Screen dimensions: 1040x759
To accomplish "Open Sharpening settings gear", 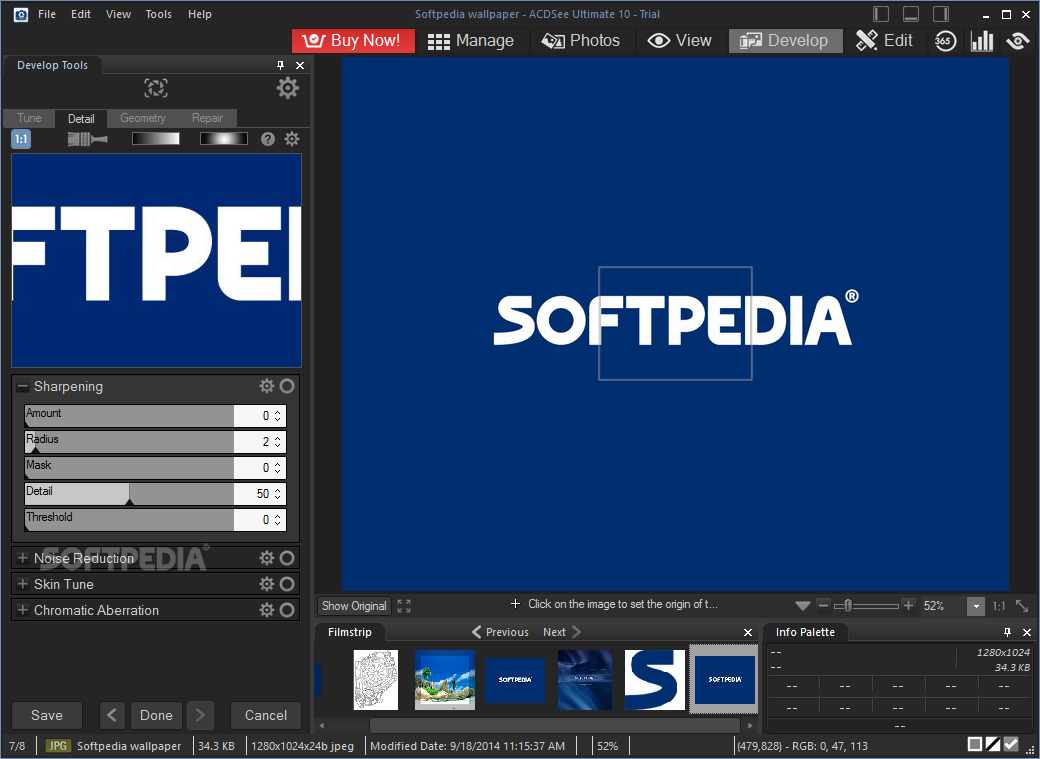I will point(267,386).
